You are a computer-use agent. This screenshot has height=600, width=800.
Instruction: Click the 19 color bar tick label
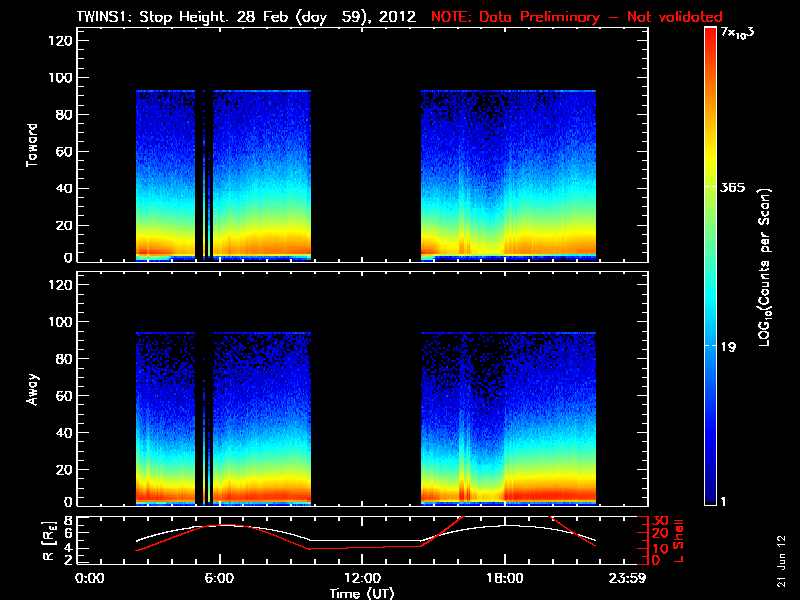729,347
